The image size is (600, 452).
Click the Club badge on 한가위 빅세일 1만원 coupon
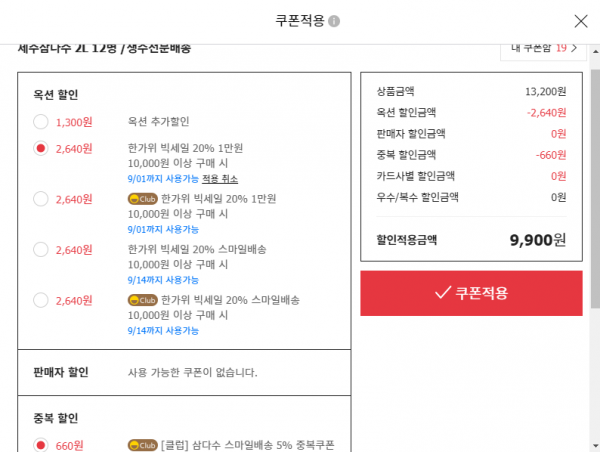pyautogui.click(x=142, y=199)
